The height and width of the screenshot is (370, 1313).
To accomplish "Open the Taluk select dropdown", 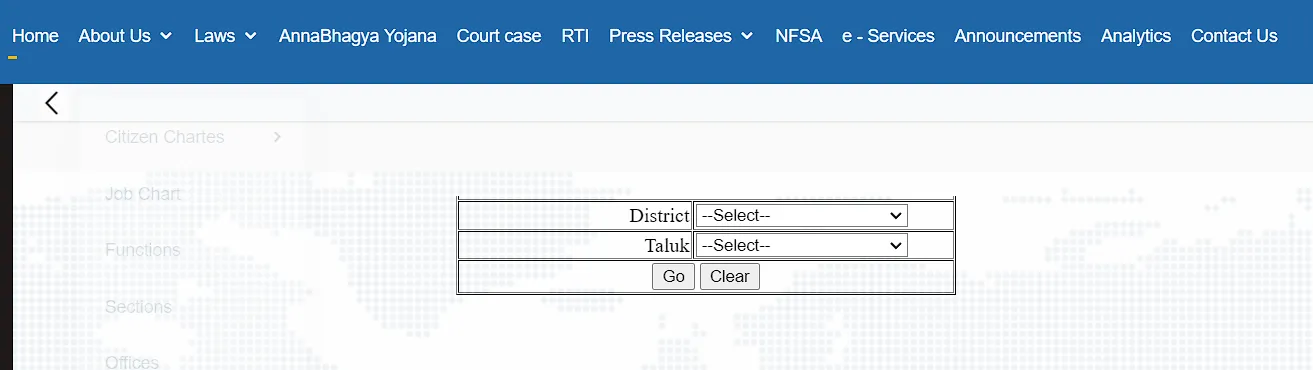I will click(x=801, y=245).
